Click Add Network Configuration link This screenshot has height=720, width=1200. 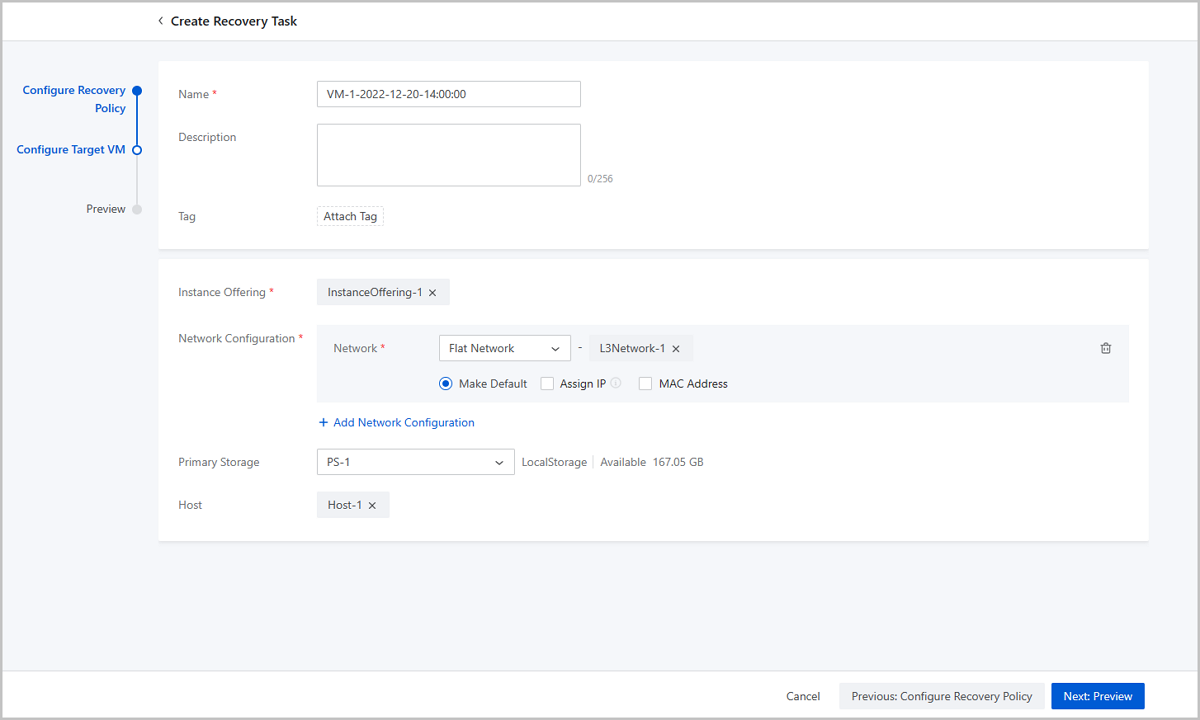pos(404,422)
